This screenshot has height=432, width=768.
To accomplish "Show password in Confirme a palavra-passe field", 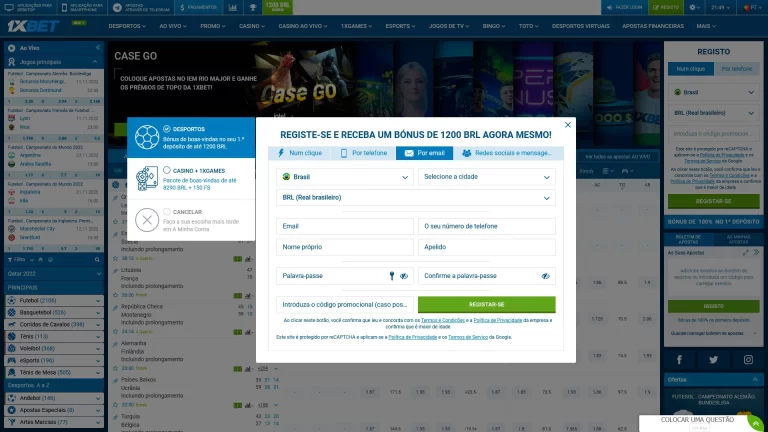I will [546, 276].
